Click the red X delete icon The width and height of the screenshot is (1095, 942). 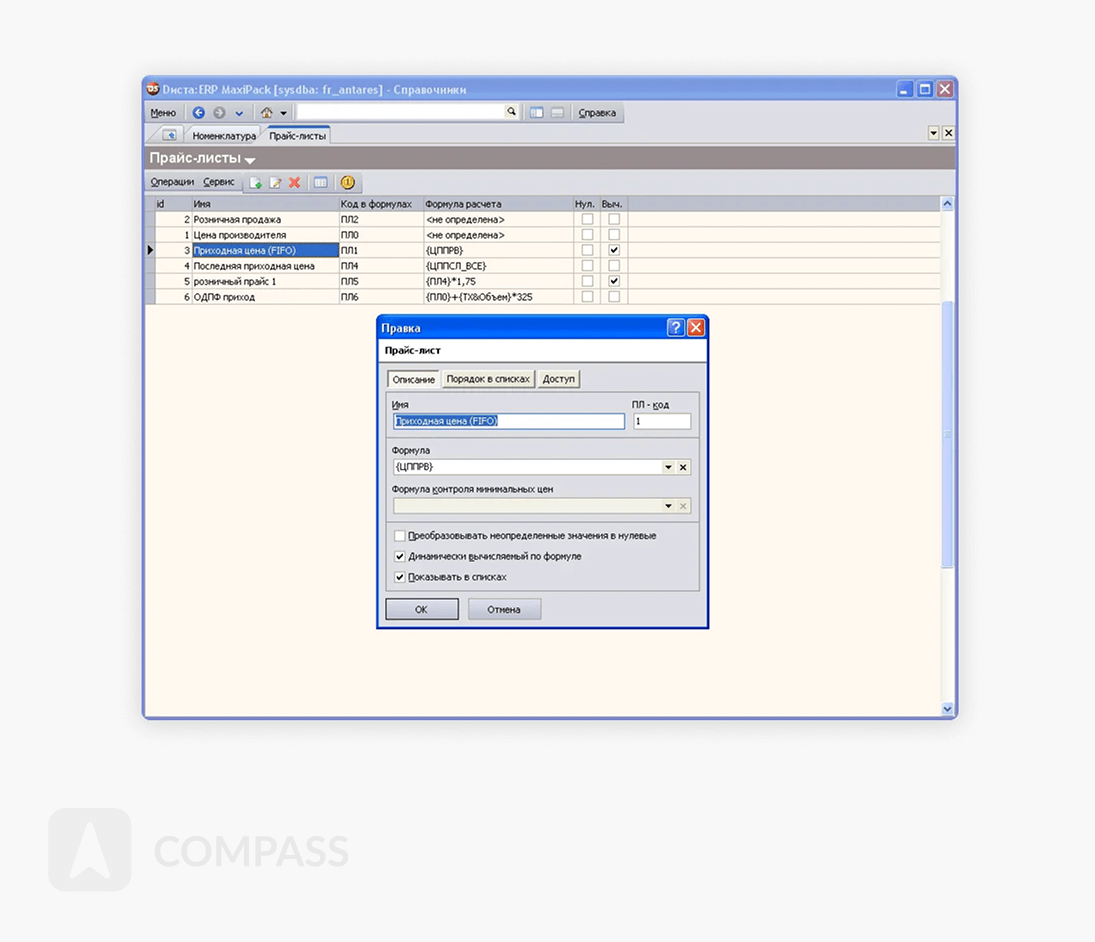[294, 183]
